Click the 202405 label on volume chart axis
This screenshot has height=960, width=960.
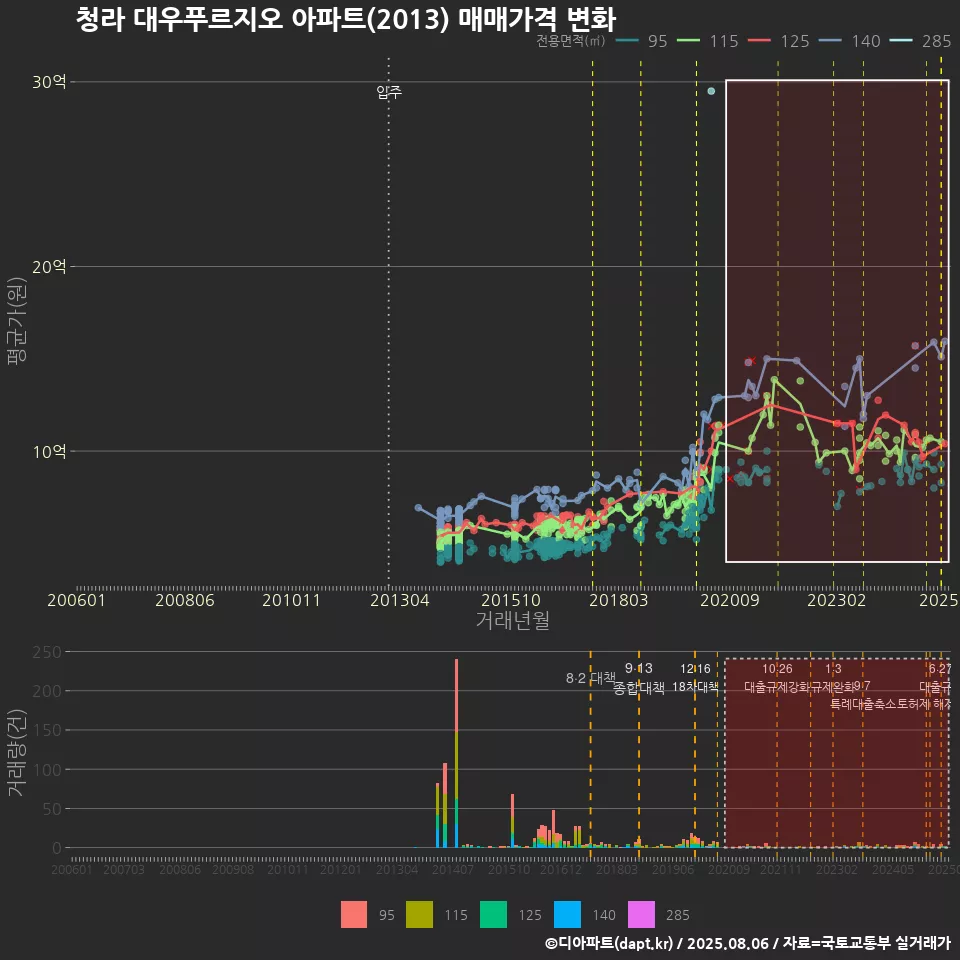[x=893, y=869]
